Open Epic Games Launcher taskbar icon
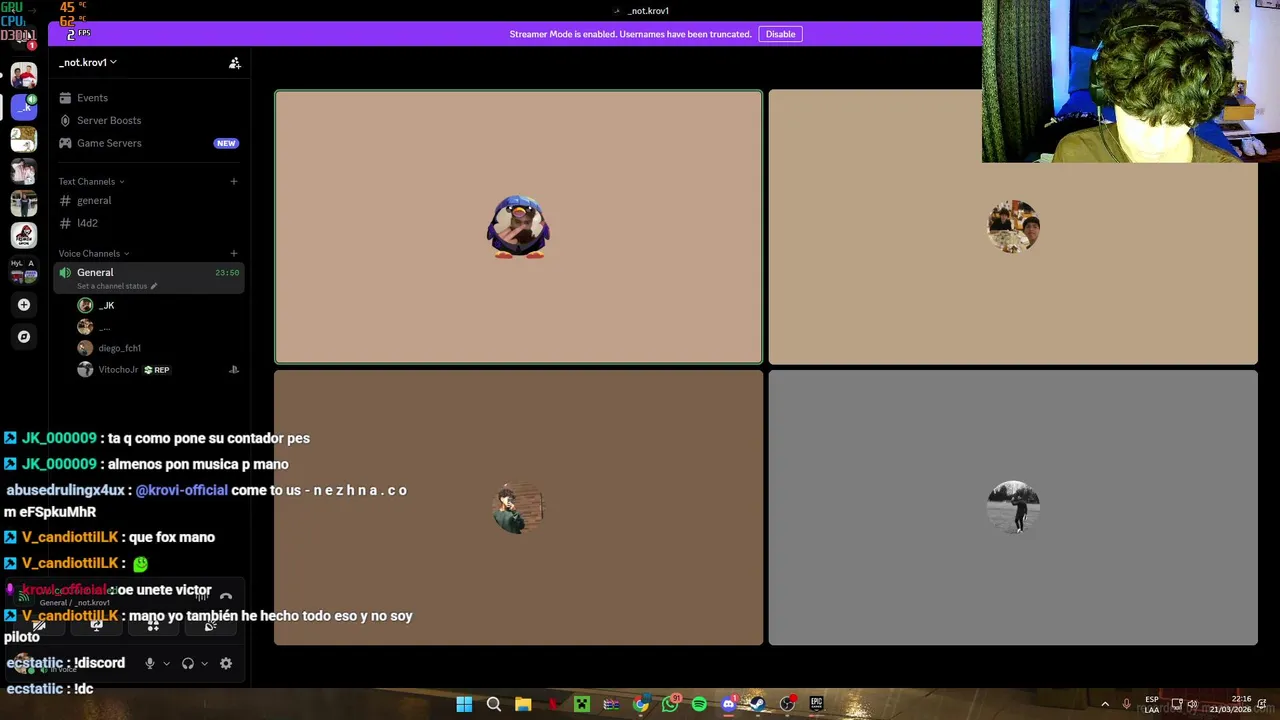Screen dimensions: 1280x720 pyautogui.click(x=817, y=704)
